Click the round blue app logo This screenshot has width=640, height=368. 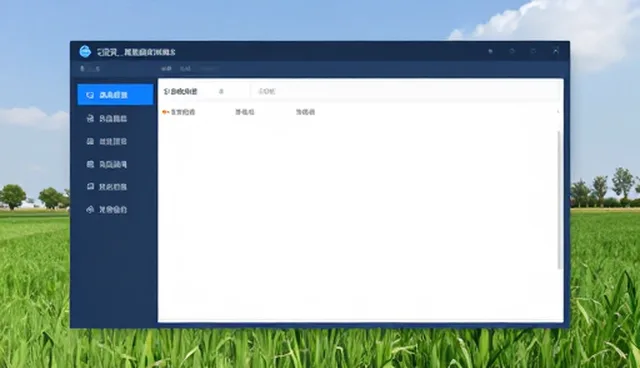click(85, 51)
